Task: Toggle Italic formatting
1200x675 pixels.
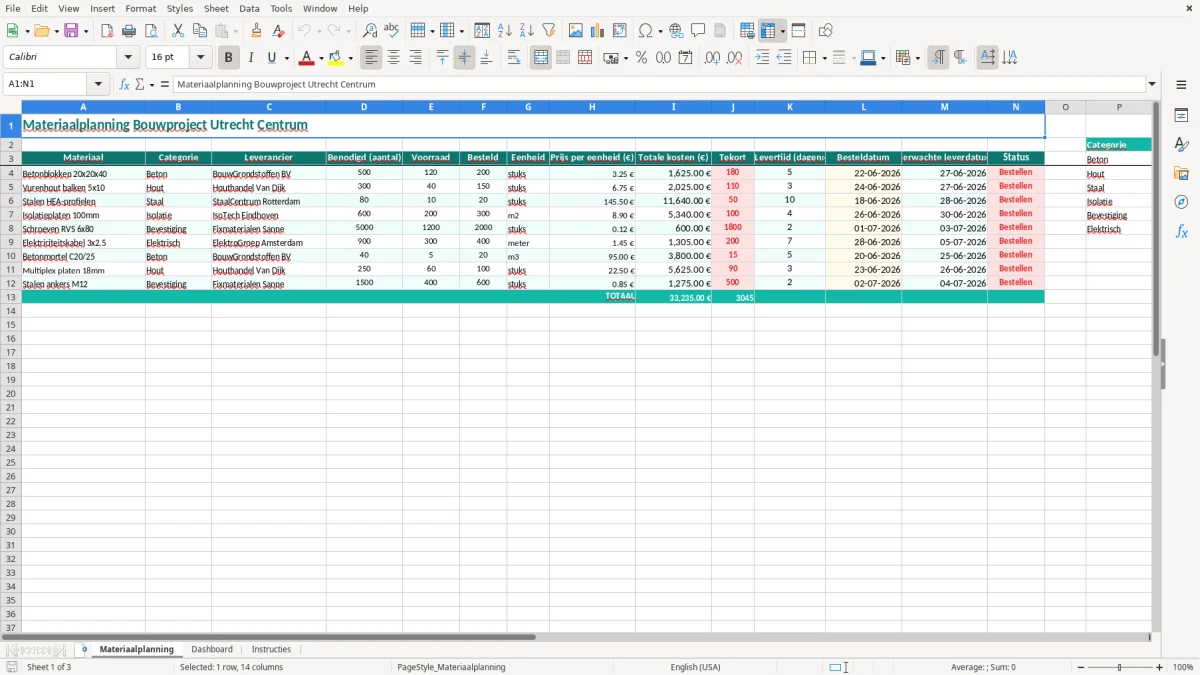Action: click(251, 58)
